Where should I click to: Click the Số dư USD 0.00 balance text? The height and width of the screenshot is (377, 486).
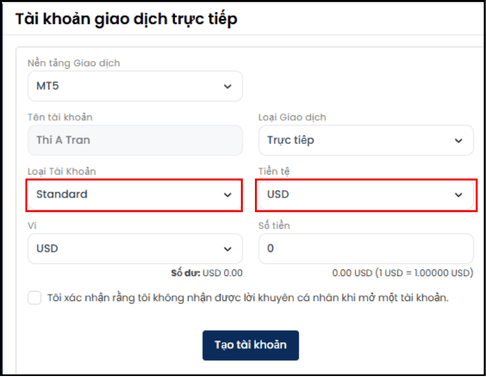(207, 273)
